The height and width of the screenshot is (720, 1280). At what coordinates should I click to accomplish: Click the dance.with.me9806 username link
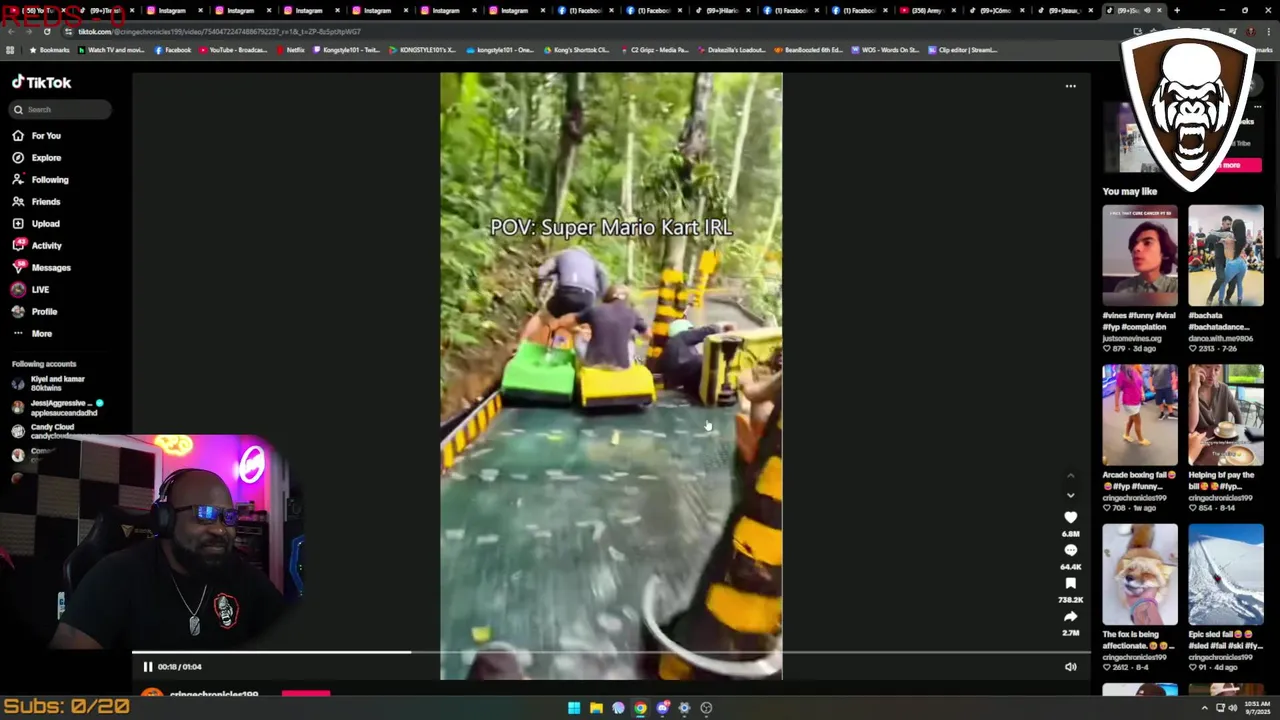pyautogui.click(x=1220, y=338)
